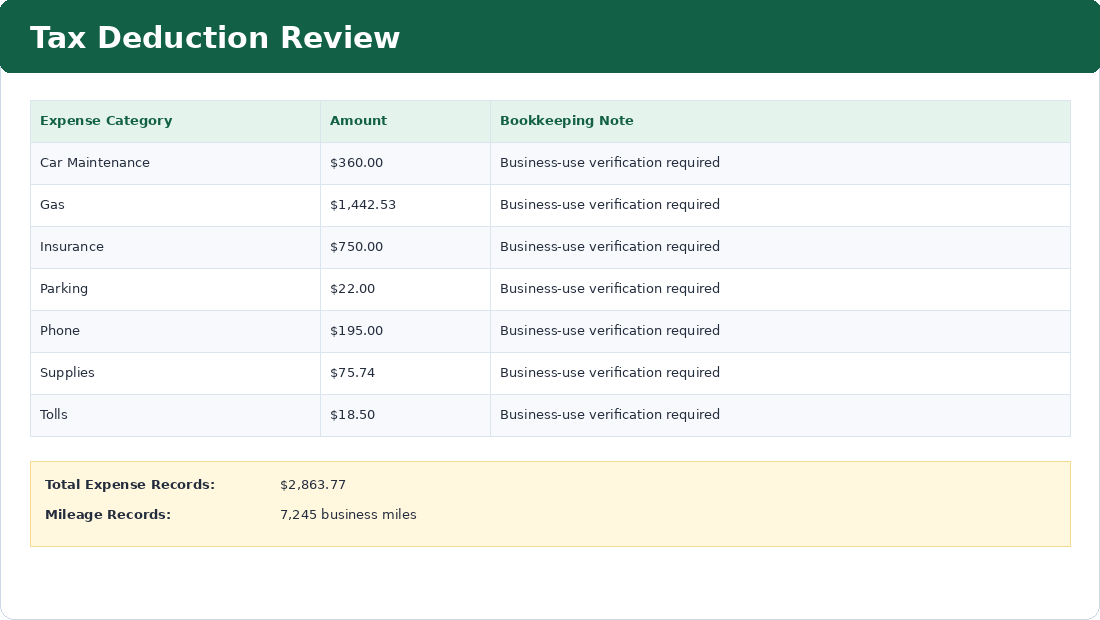This screenshot has width=1100, height=620.
Task: Select the $75.74 amount
Action: tap(352, 372)
